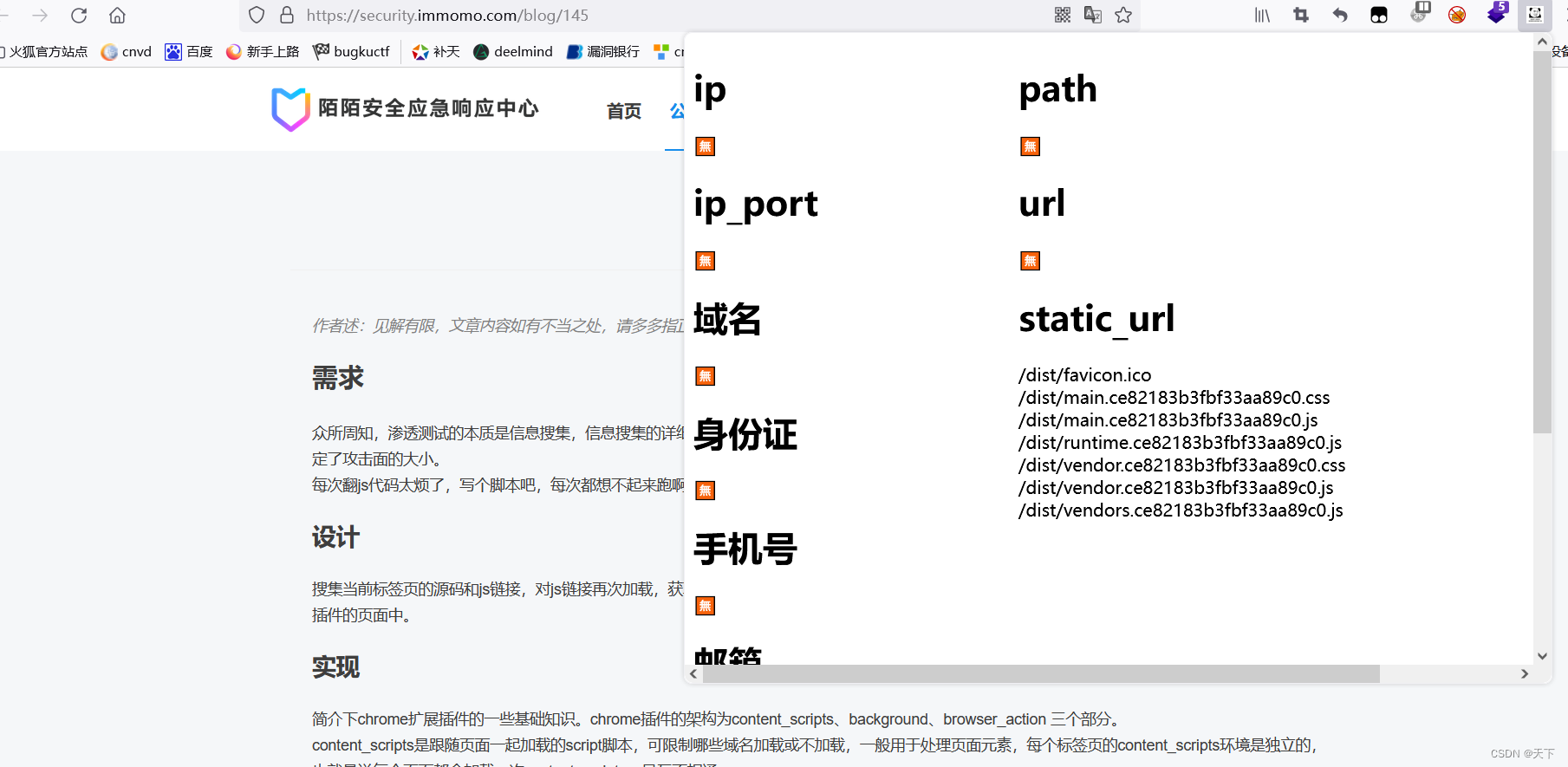The image size is (1568, 767).
Task: Bookmark this page with the star
Action: tap(1123, 15)
